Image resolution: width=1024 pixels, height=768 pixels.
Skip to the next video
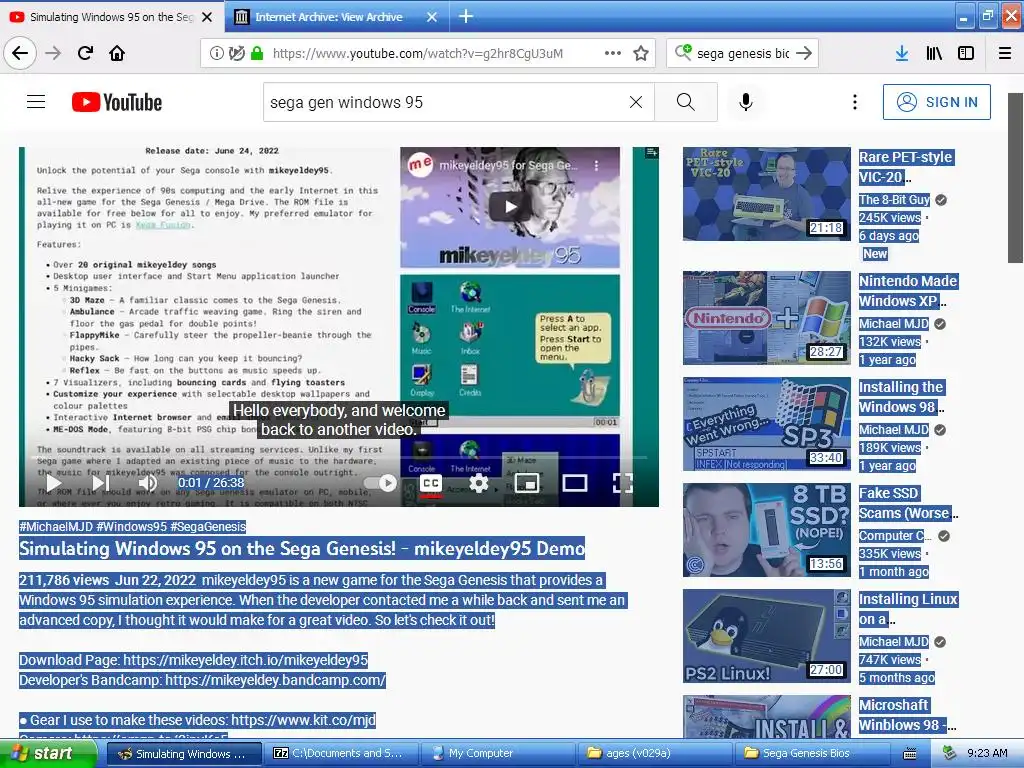click(x=101, y=483)
